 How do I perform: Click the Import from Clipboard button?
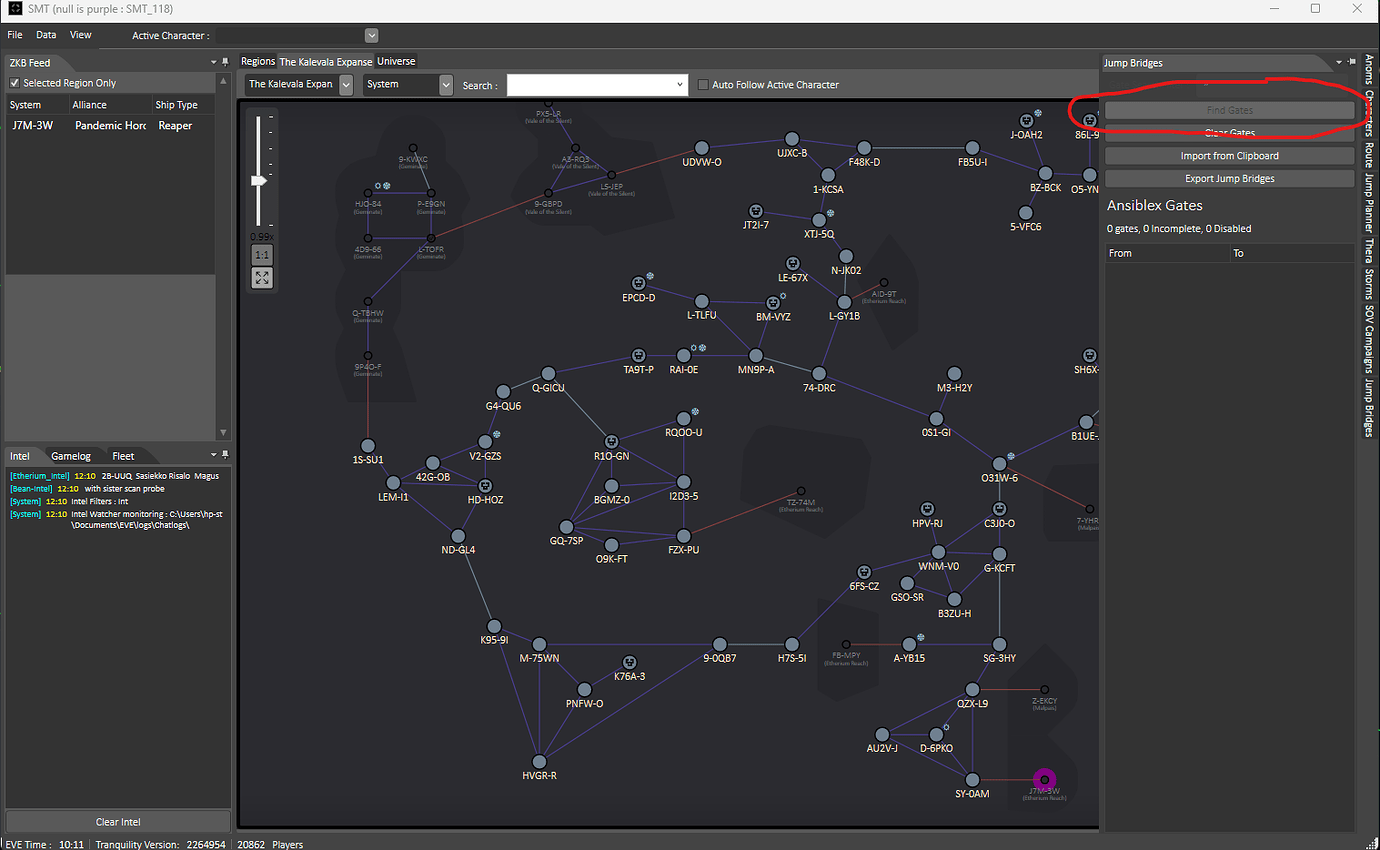pos(1229,155)
